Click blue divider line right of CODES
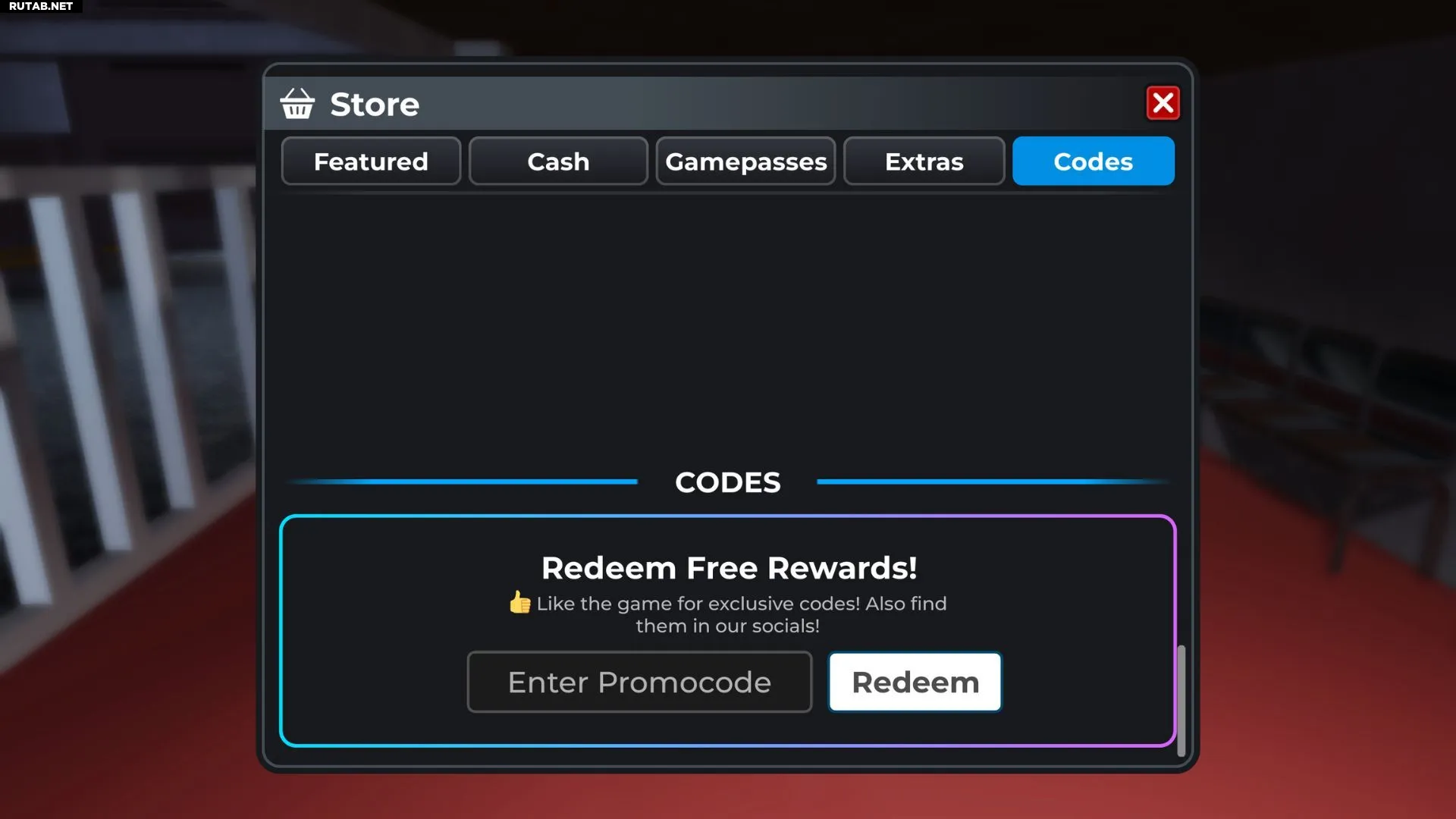The width and height of the screenshot is (1456, 819). pyautogui.click(x=993, y=482)
